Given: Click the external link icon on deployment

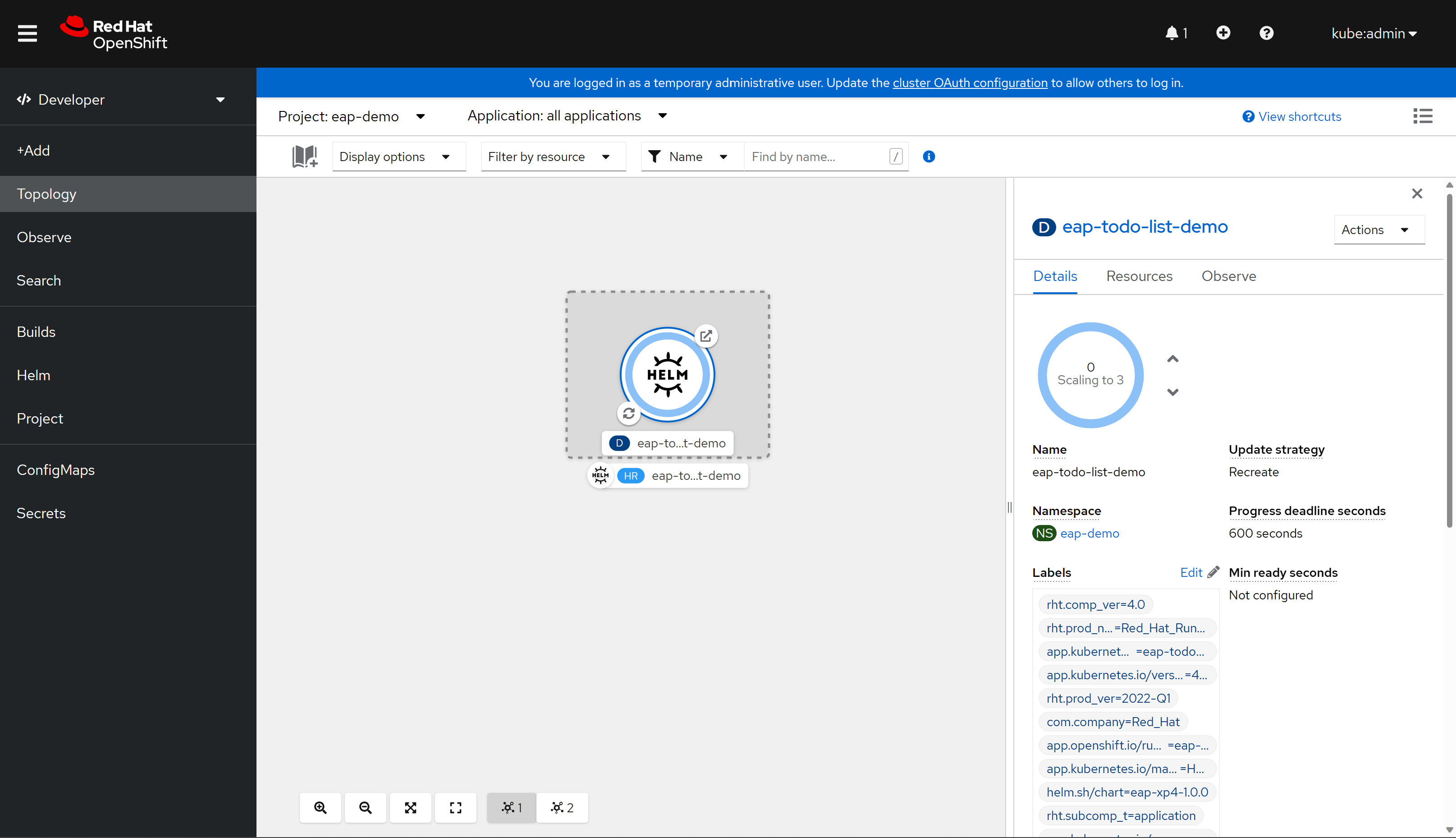Looking at the screenshot, I should (706, 336).
